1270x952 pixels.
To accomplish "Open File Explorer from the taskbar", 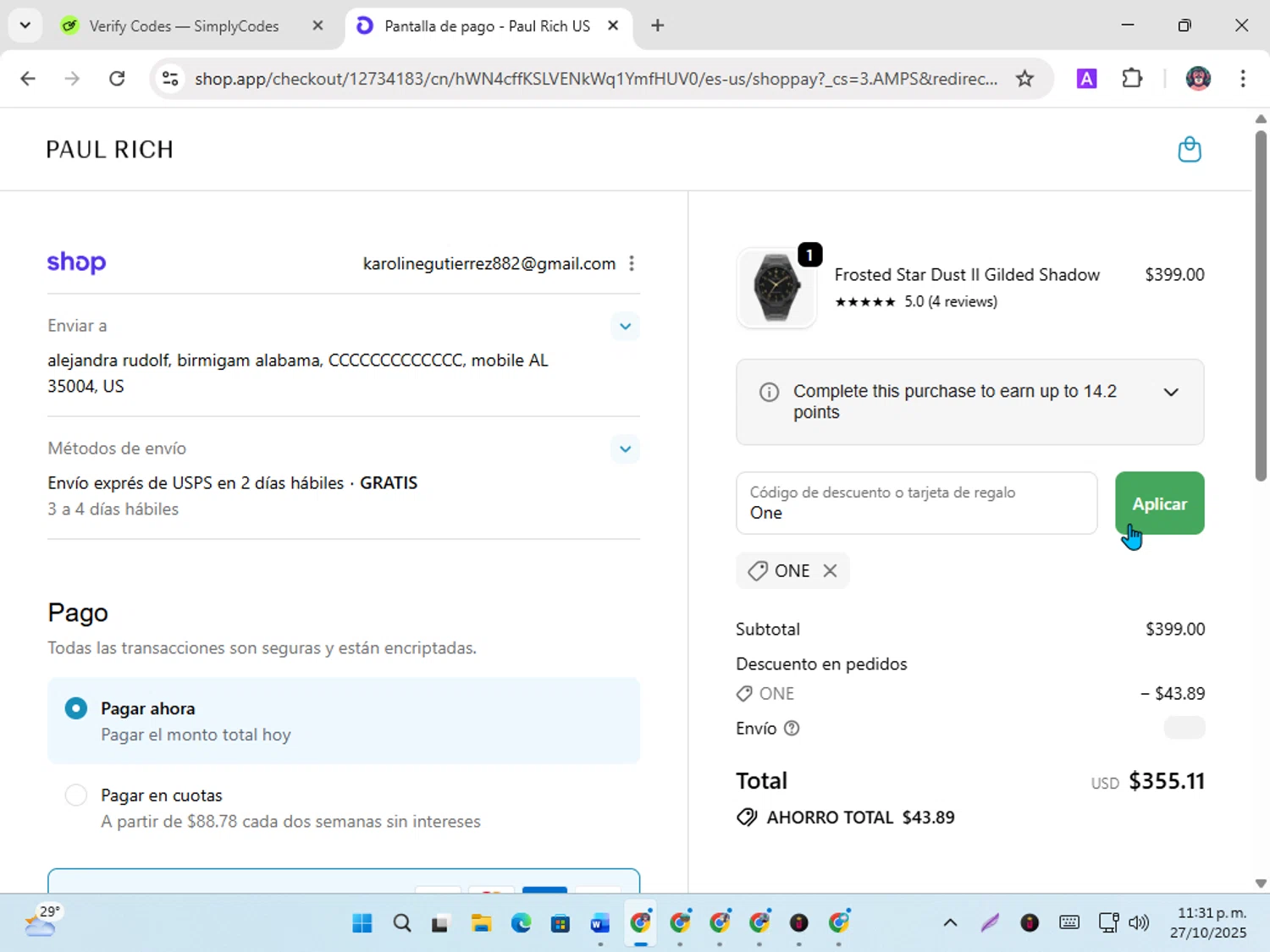I will coord(481,923).
